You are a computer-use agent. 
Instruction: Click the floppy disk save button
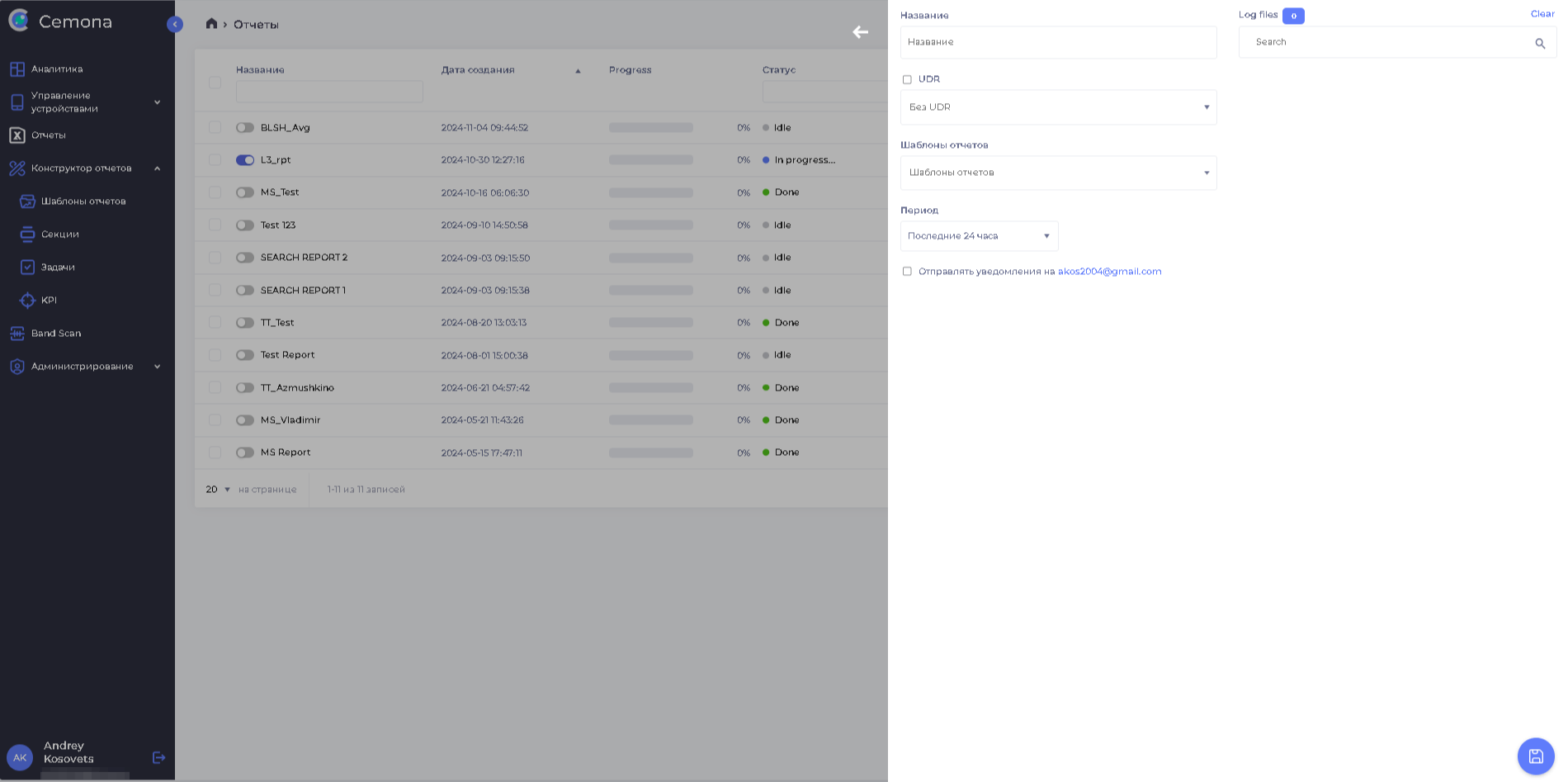coord(1535,756)
